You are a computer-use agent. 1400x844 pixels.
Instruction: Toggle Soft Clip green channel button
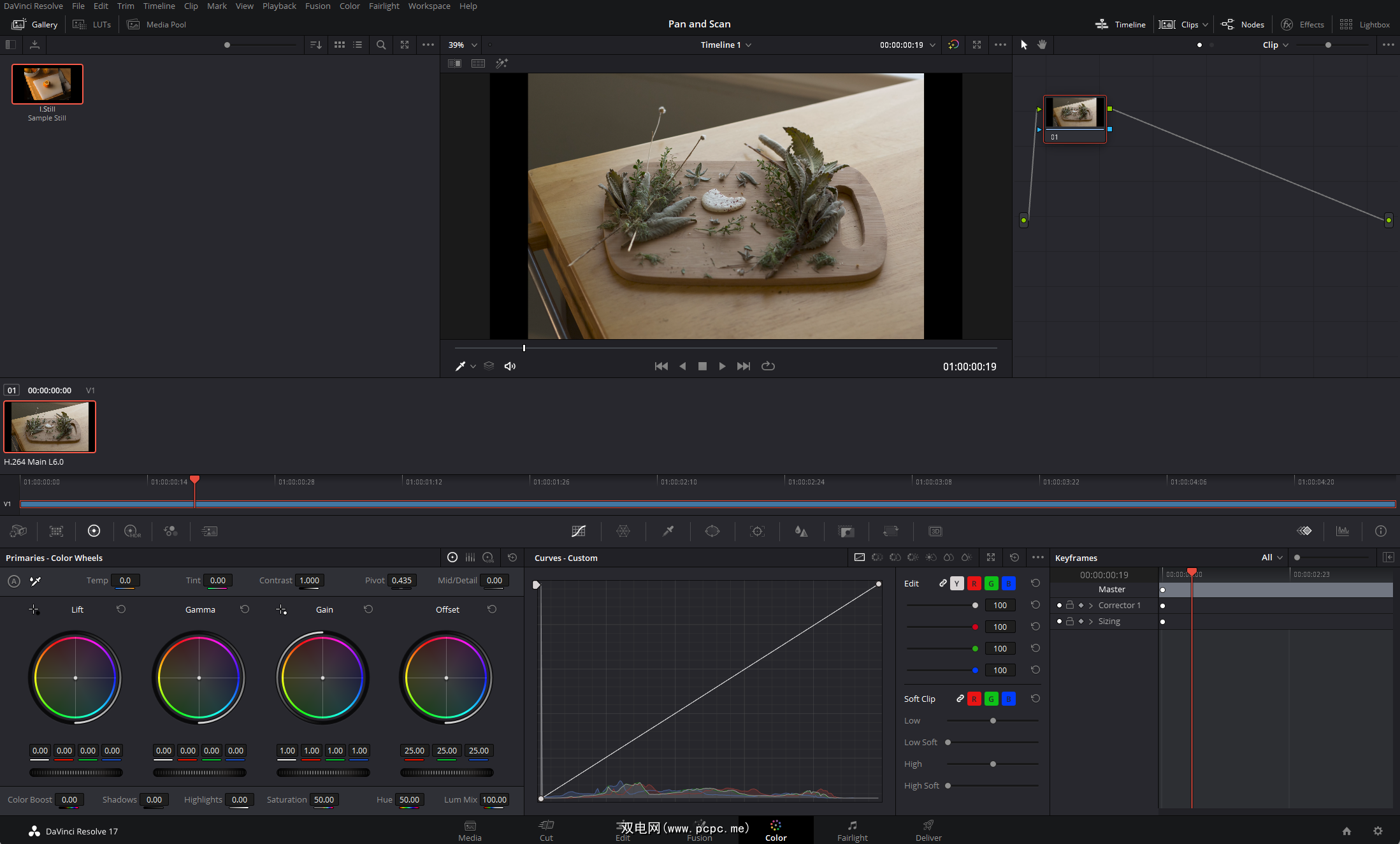pyautogui.click(x=991, y=699)
